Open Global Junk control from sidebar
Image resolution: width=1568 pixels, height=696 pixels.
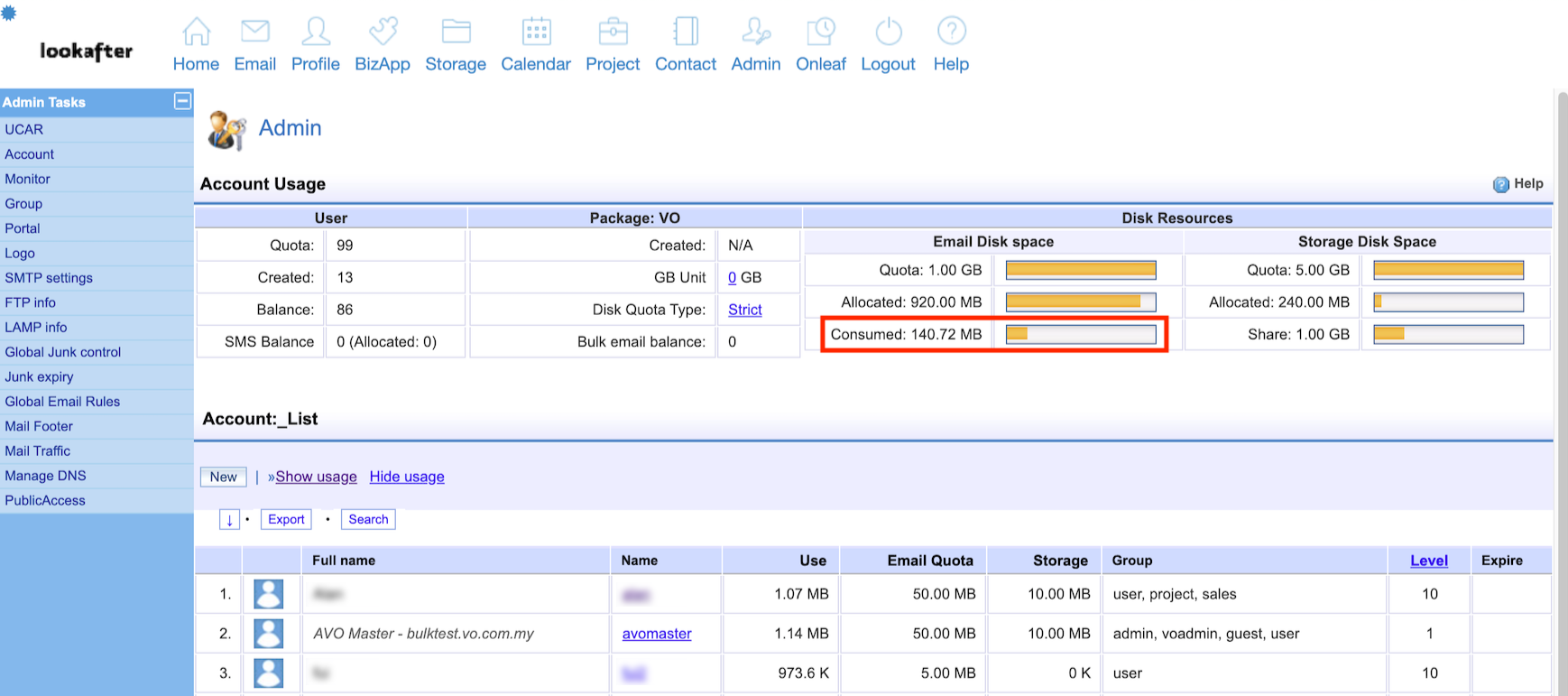click(x=63, y=352)
